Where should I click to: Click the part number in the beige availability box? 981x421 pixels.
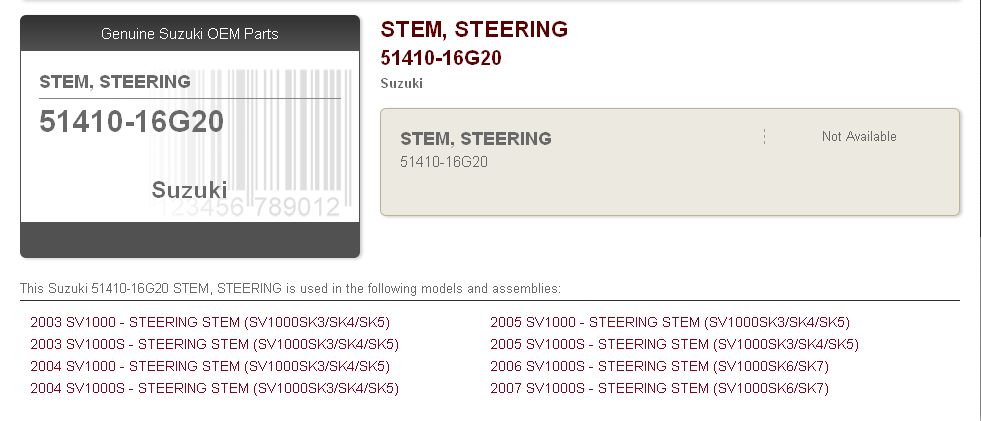click(444, 161)
